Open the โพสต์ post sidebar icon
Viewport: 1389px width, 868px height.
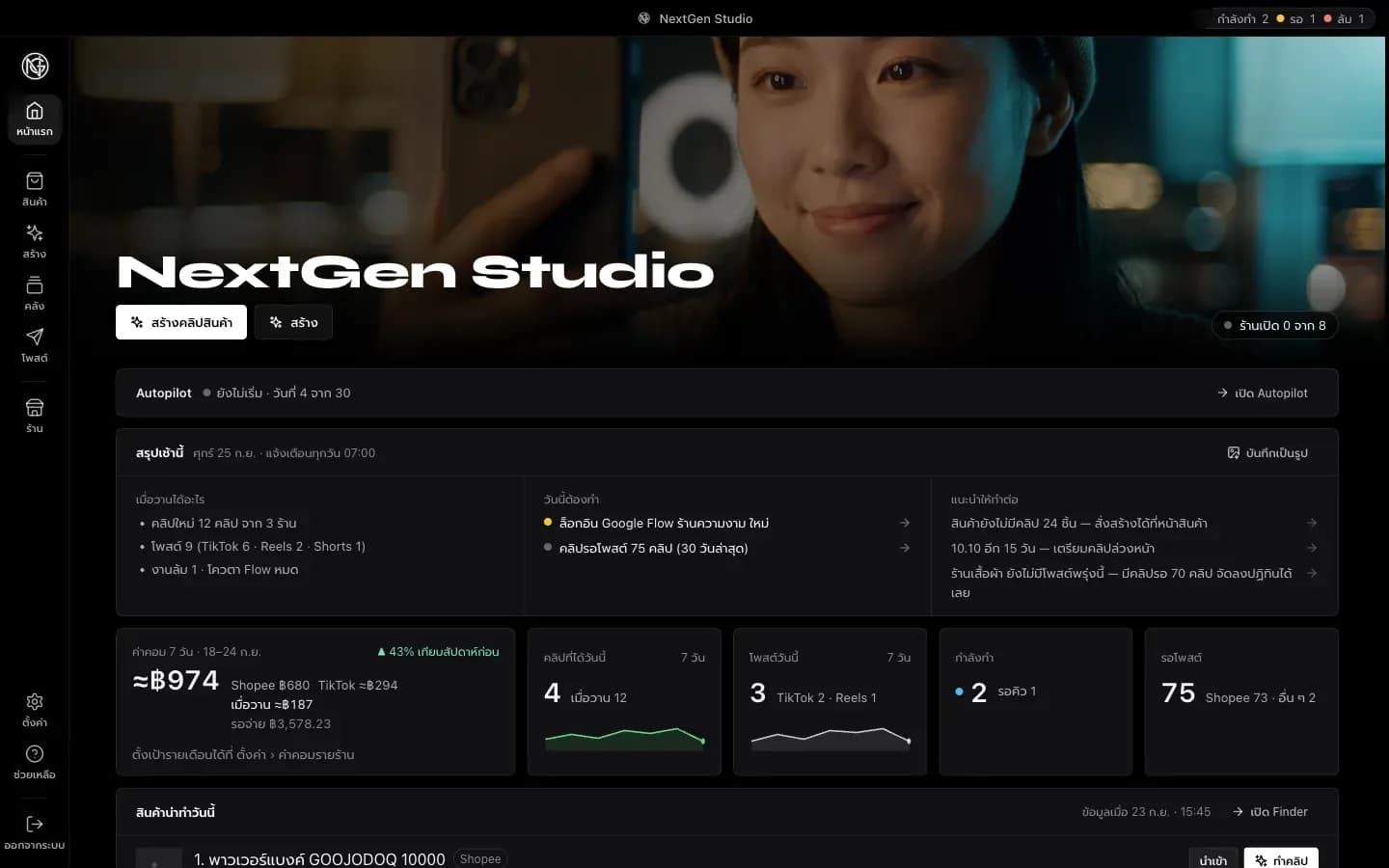[x=35, y=345]
